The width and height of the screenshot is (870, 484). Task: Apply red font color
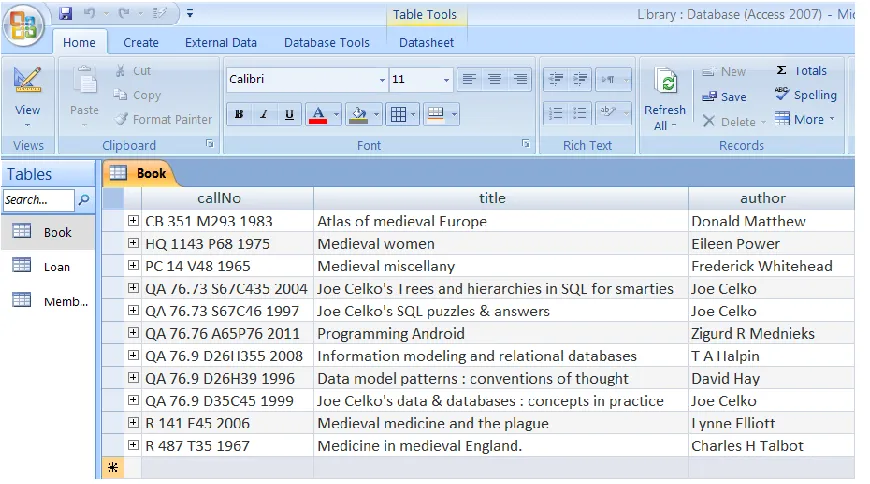pyautogui.click(x=317, y=114)
